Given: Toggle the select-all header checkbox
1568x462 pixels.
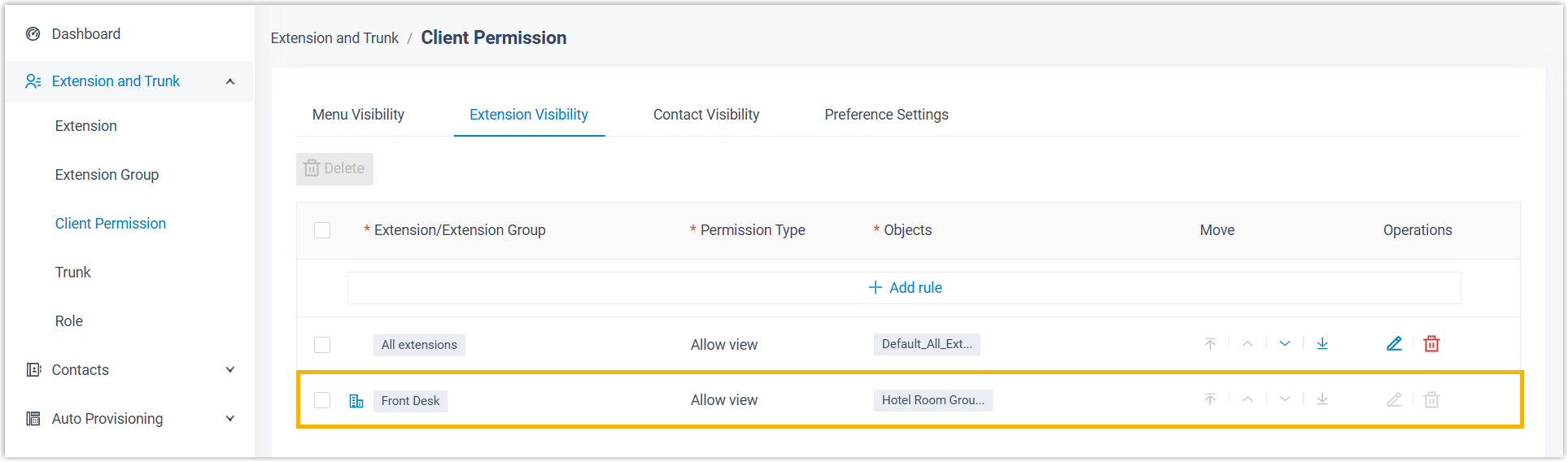Looking at the screenshot, I should click(x=322, y=230).
